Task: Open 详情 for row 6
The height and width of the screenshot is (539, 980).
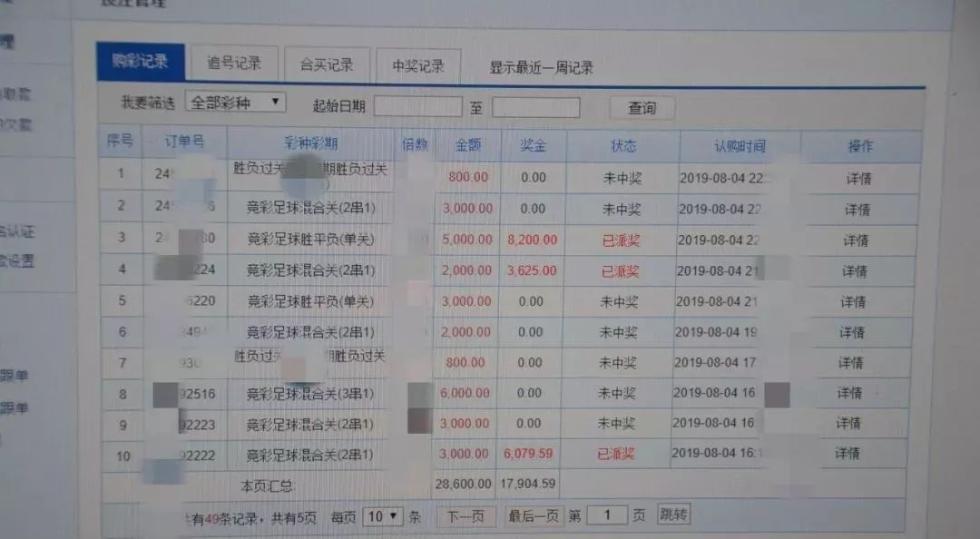Action: (x=852, y=333)
